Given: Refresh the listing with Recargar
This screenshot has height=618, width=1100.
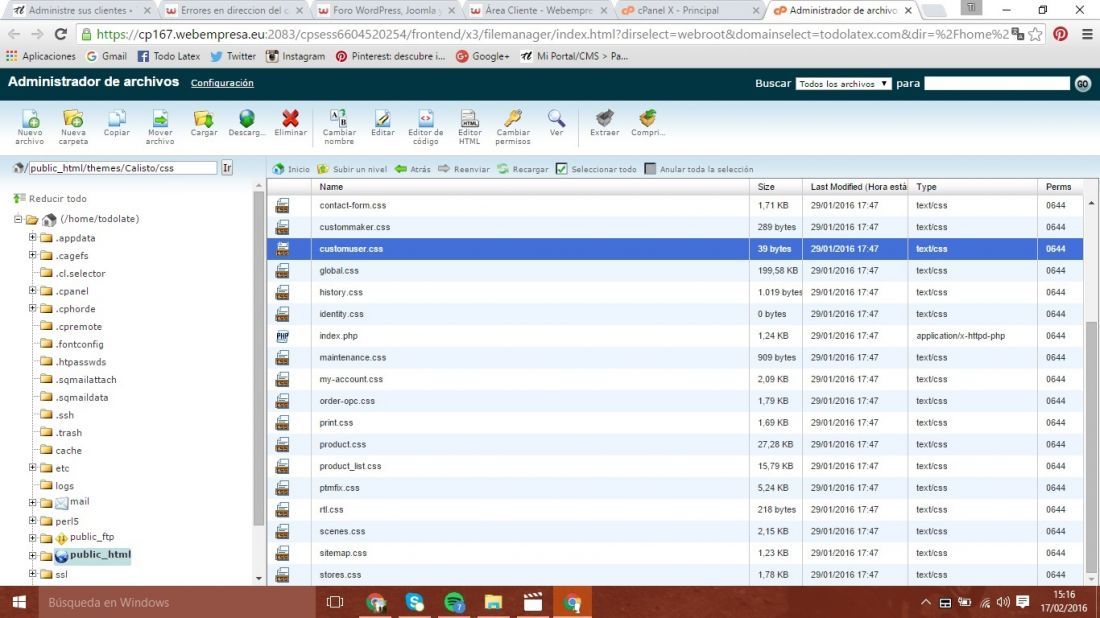Looking at the screenshot, I should point(523,169).
